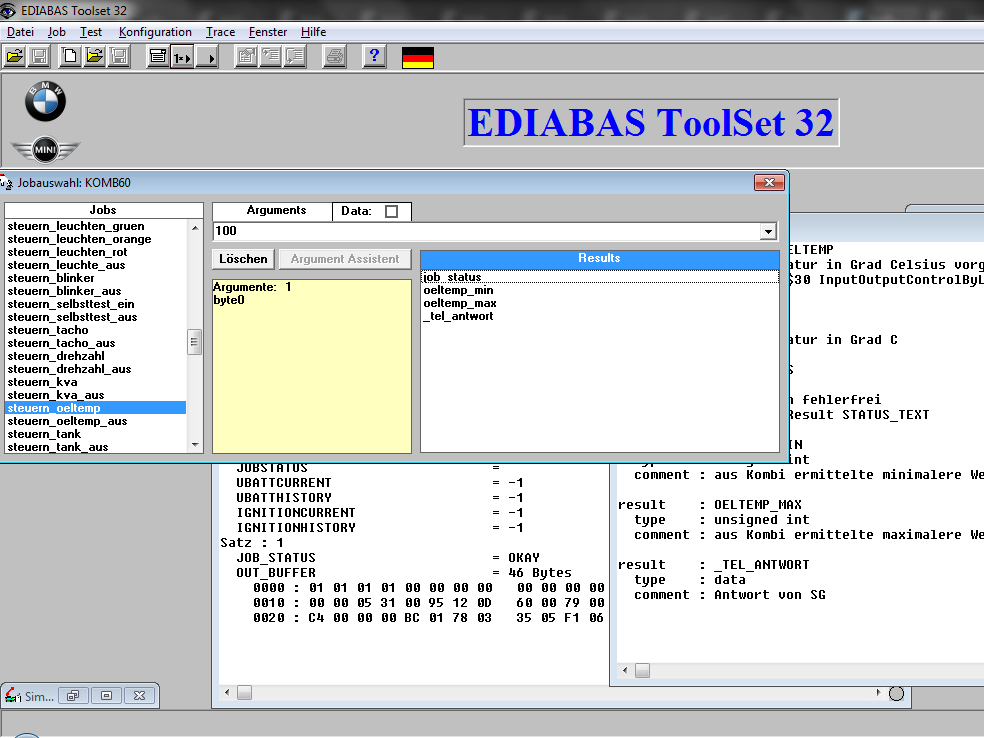The height and width of the screenshot is (738, 984).
Task: Click the EDIABAS ToolSet 32 banner
Action: point(651,122)
